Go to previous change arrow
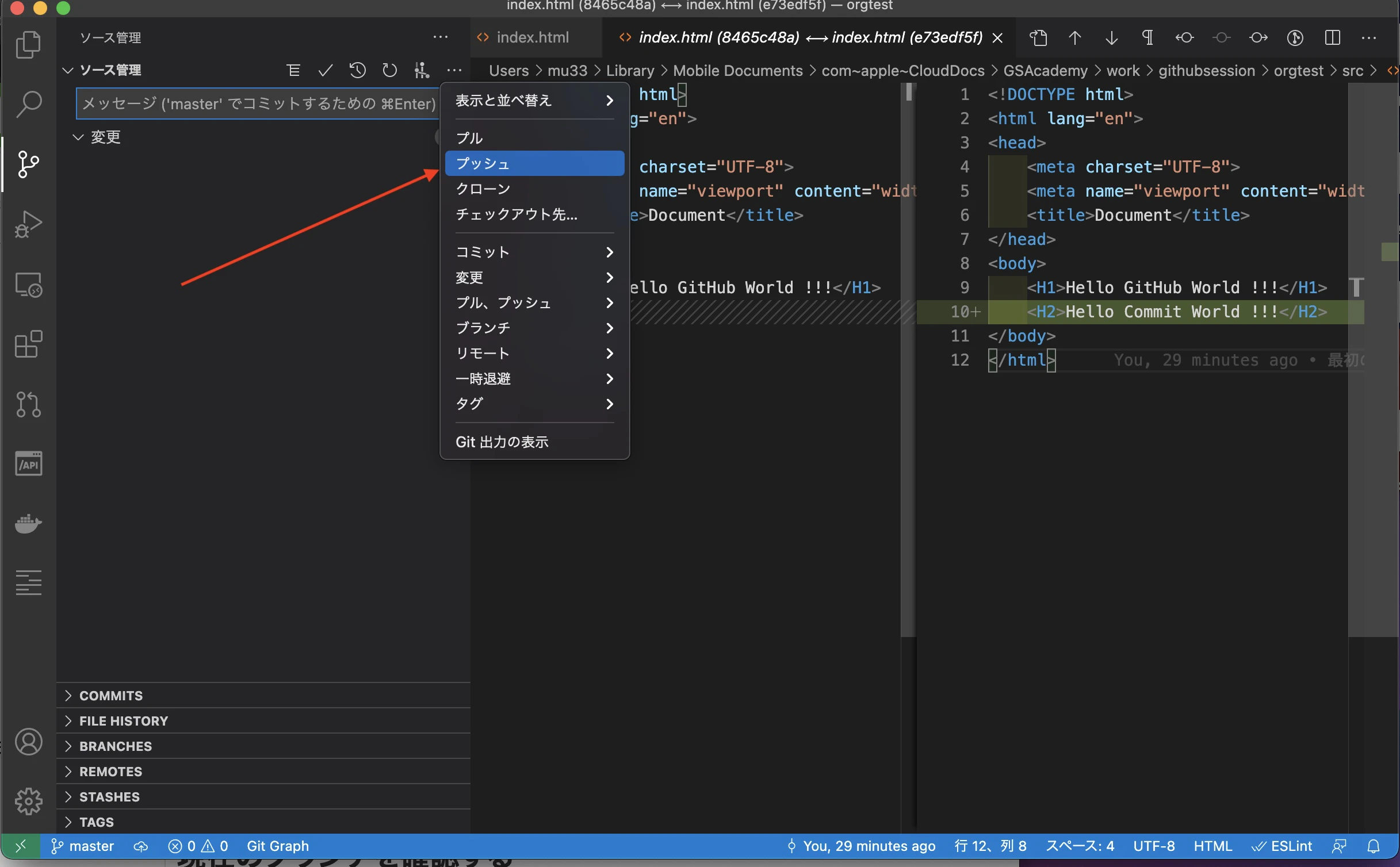Viewport: 1400px width, 867px height. [1074, 38]
